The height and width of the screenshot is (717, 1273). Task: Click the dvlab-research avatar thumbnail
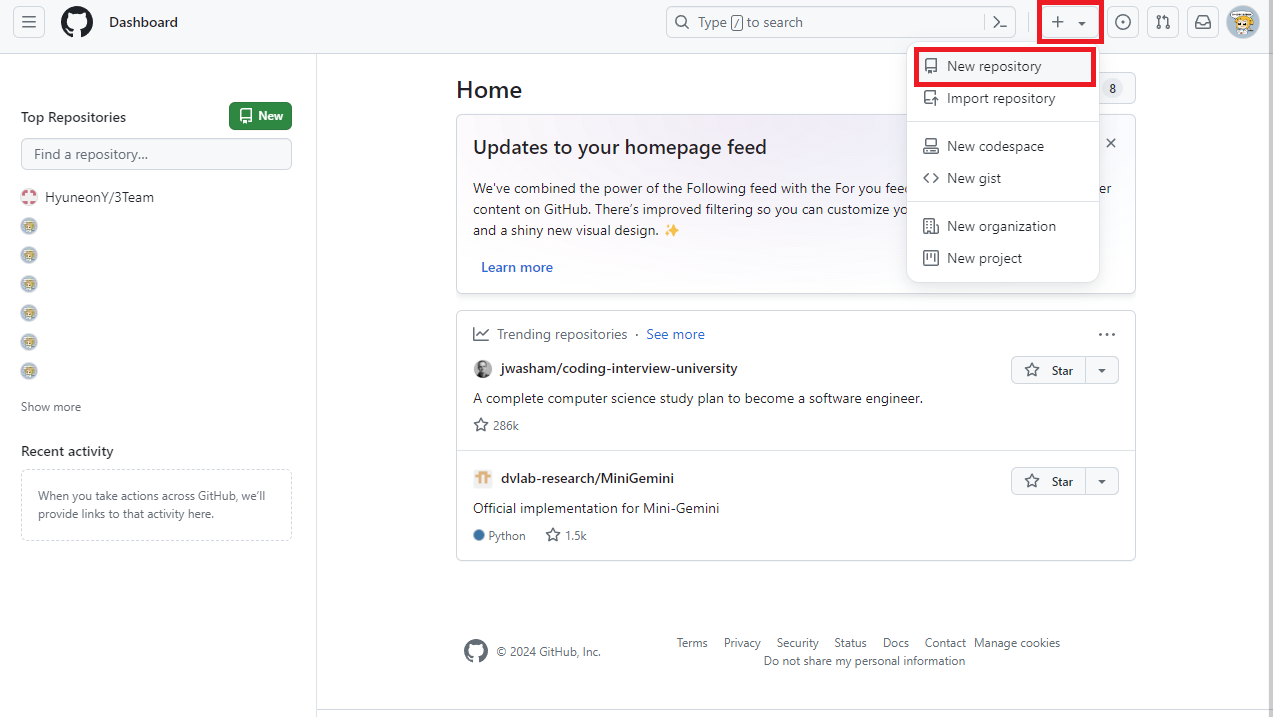(483, 478)
